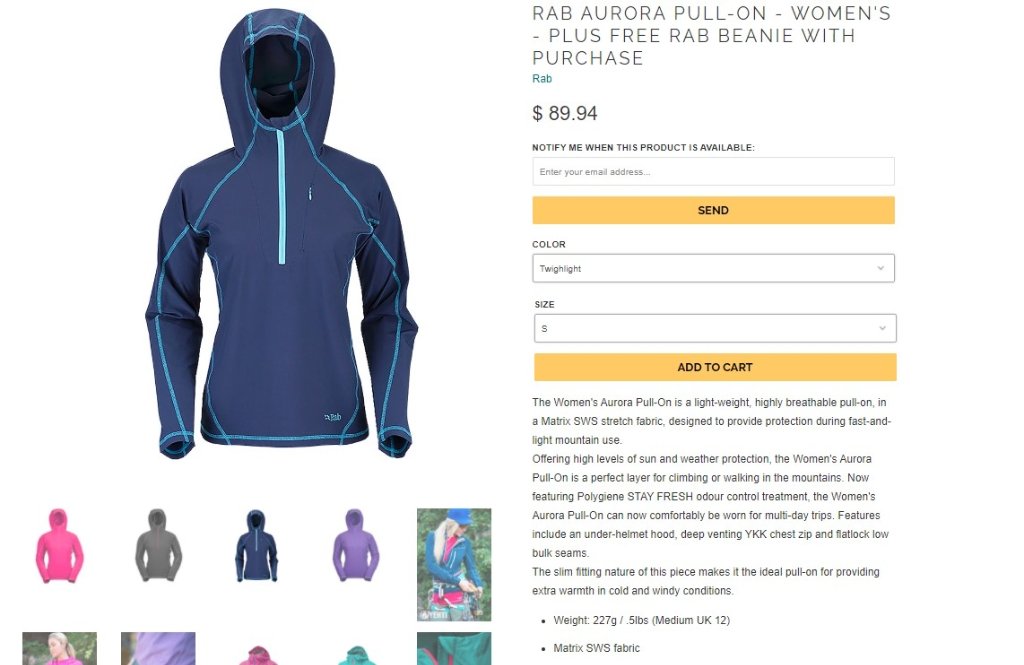
Task: Open the purple fabric close-up thumbnail
Action: [x=158, y=649]
